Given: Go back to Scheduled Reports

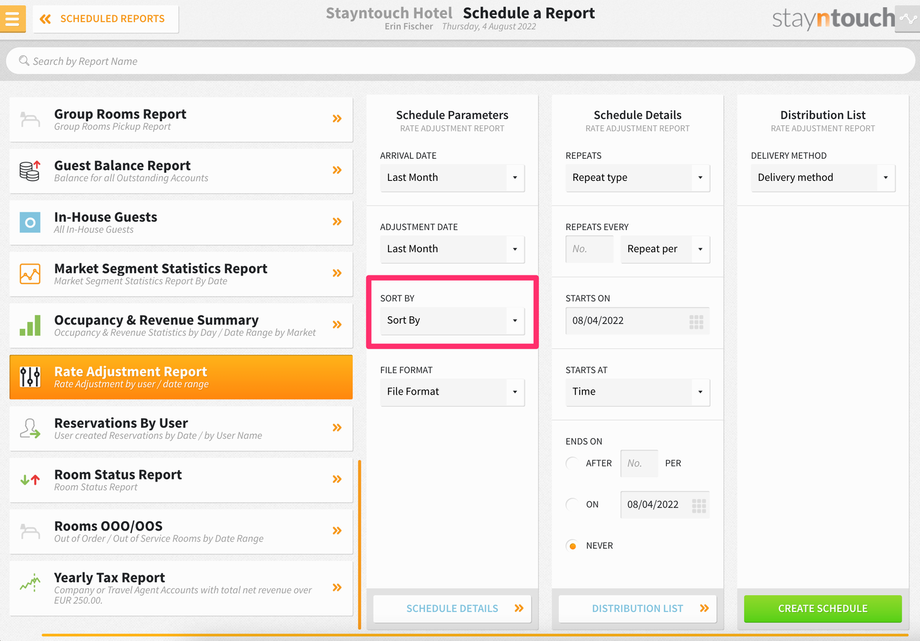Looking at the screenshot, I should coord(106,19).
